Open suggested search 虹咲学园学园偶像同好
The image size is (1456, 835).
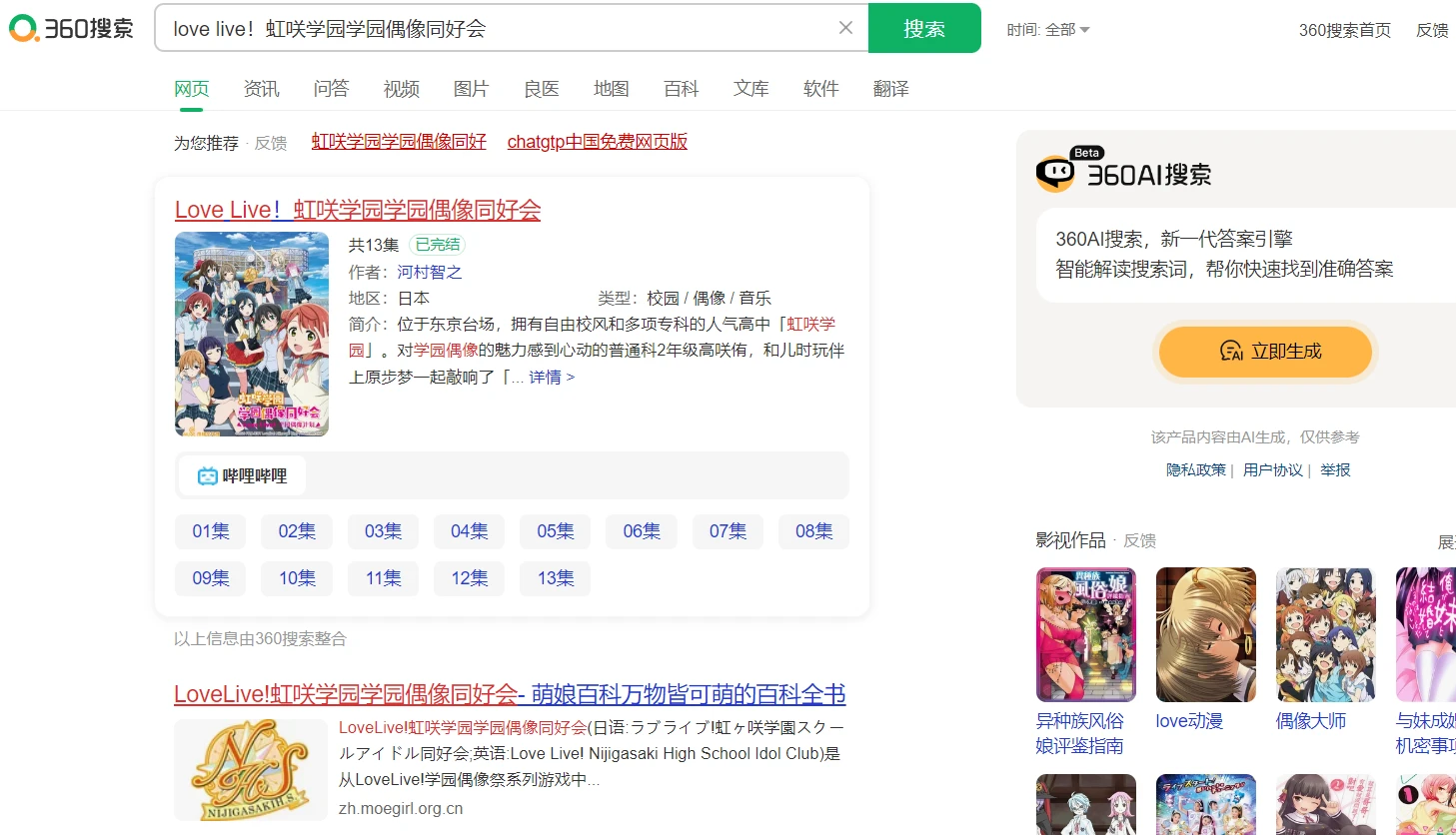(399, 142)
